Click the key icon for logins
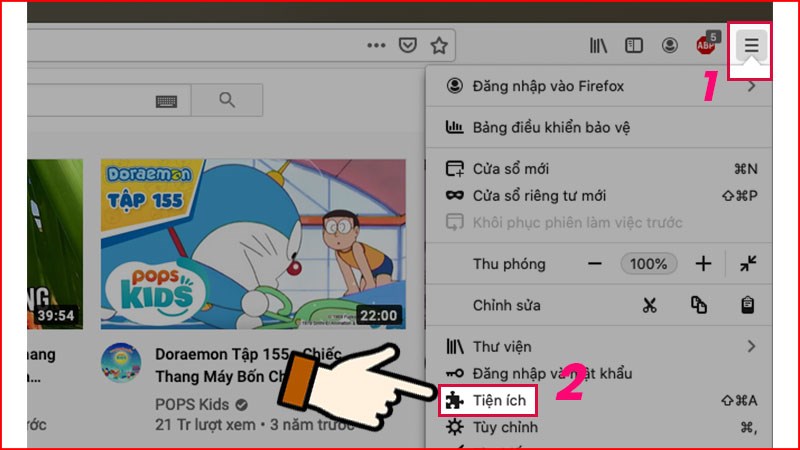 [455, 373]
